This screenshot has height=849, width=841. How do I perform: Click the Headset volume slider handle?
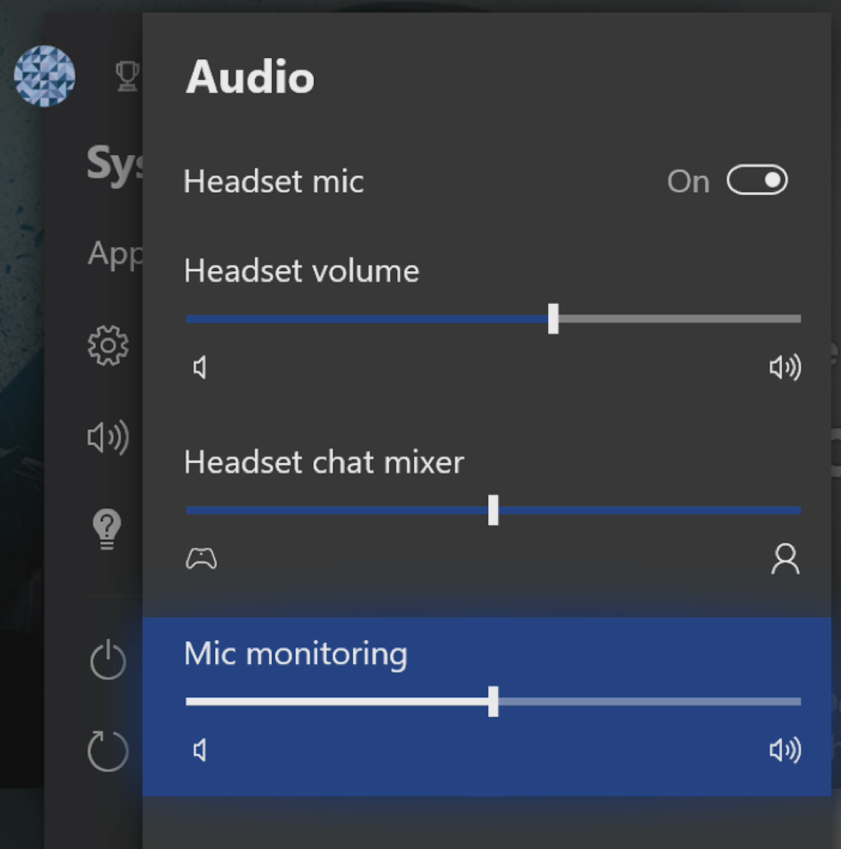[553, 319]
